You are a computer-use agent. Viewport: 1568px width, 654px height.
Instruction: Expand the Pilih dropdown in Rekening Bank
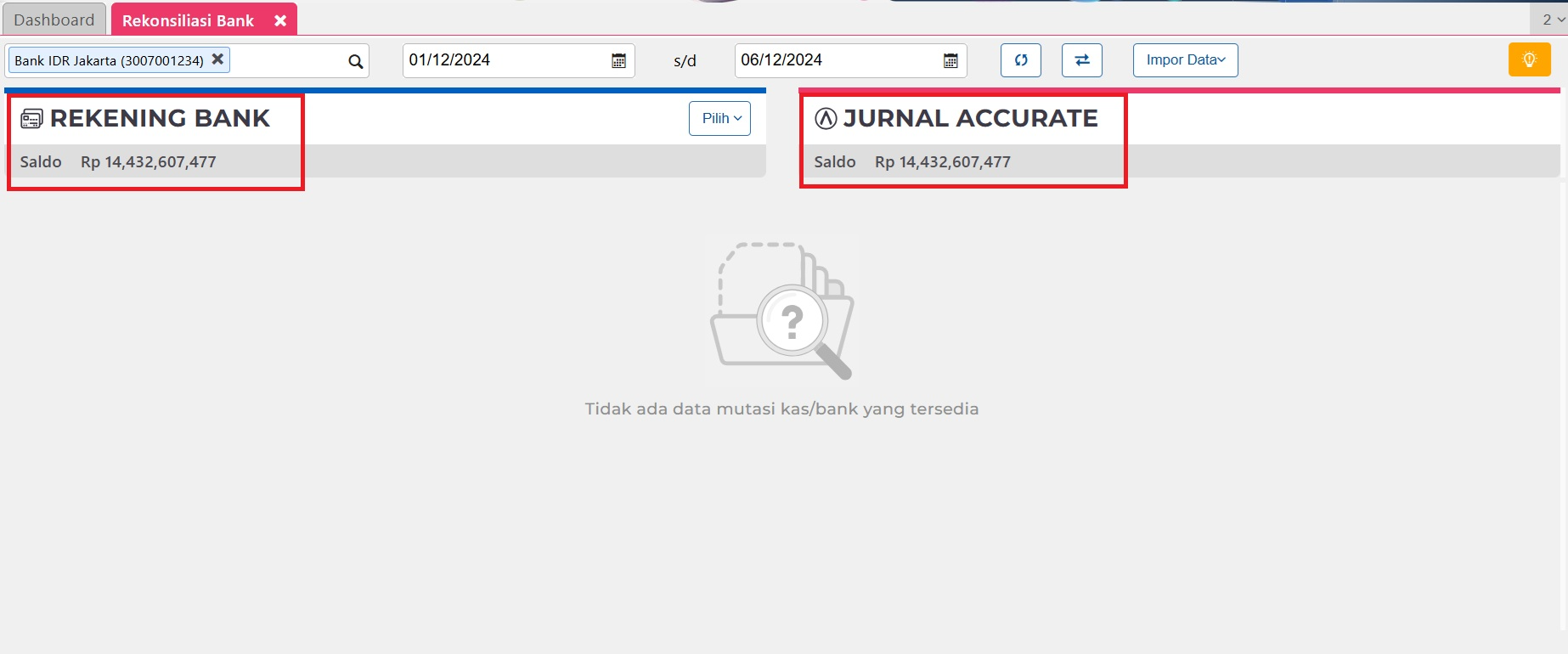720,118
